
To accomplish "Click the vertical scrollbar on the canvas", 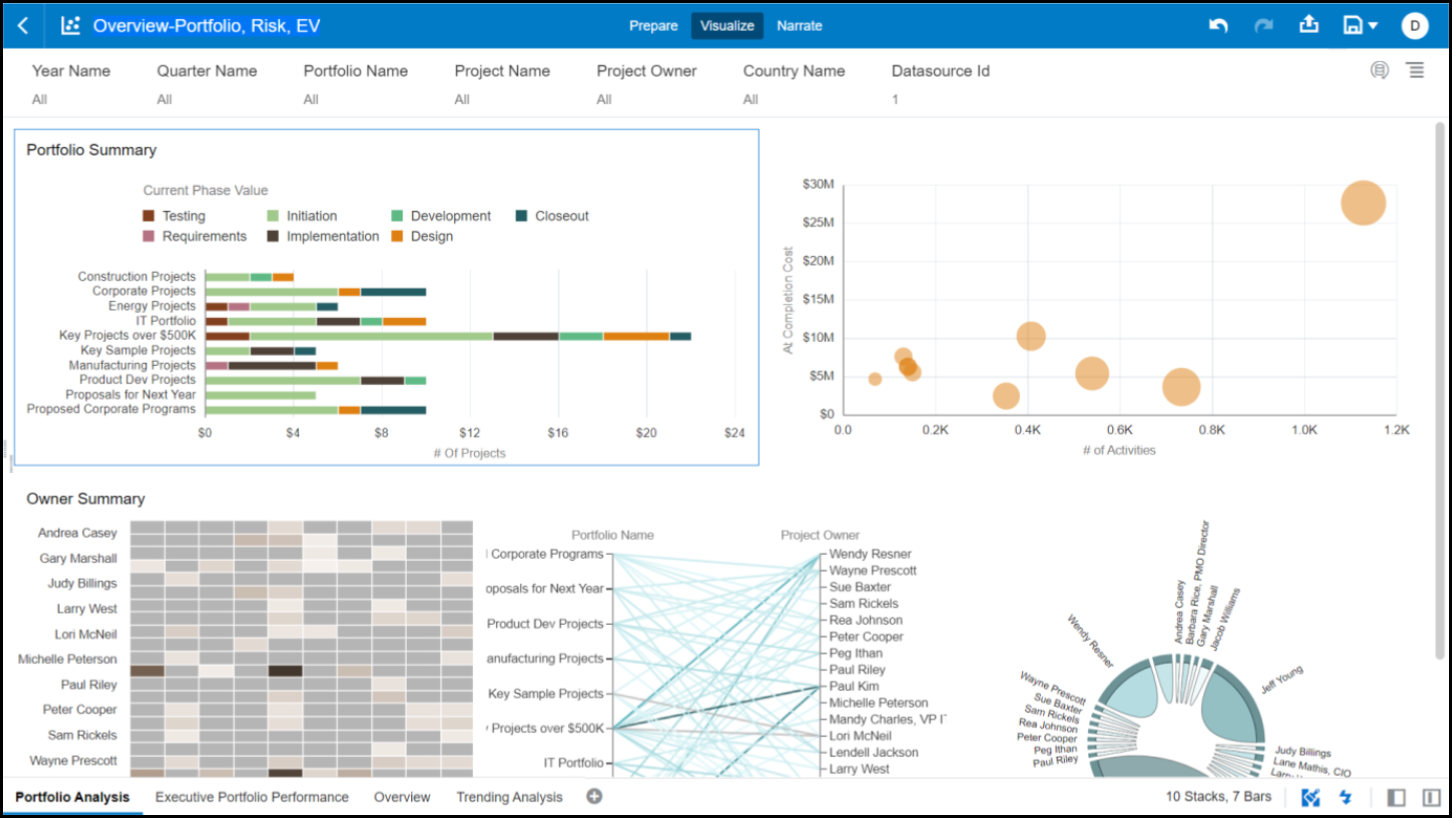I will 1440,390.
